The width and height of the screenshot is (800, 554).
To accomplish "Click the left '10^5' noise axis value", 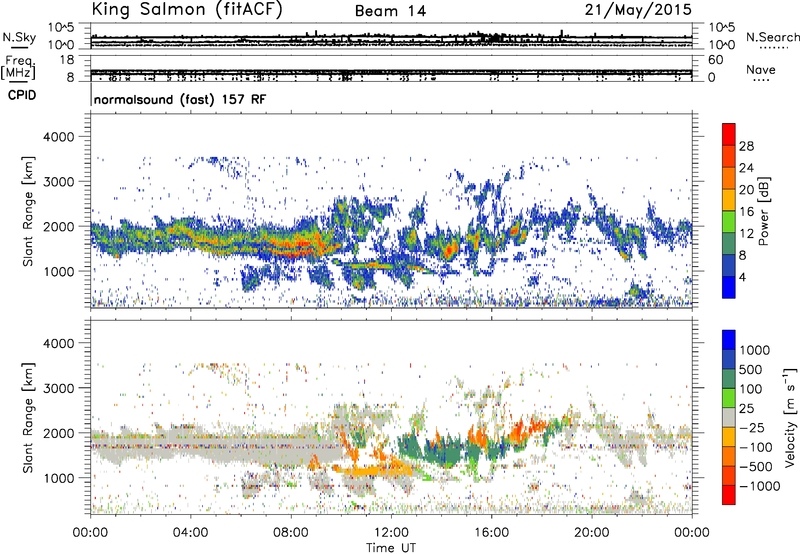I will 61,27.
